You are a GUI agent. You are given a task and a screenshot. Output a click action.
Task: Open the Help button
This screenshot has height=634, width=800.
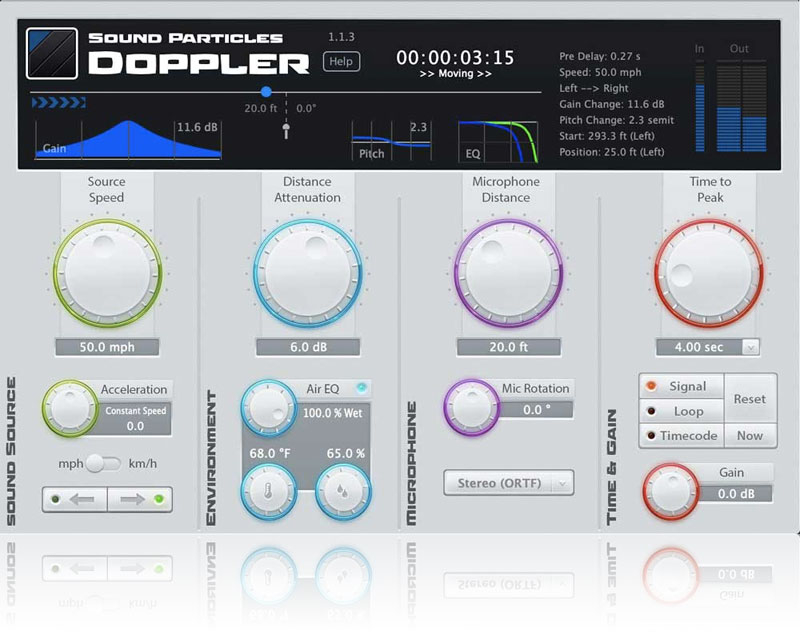click(341, 62)
